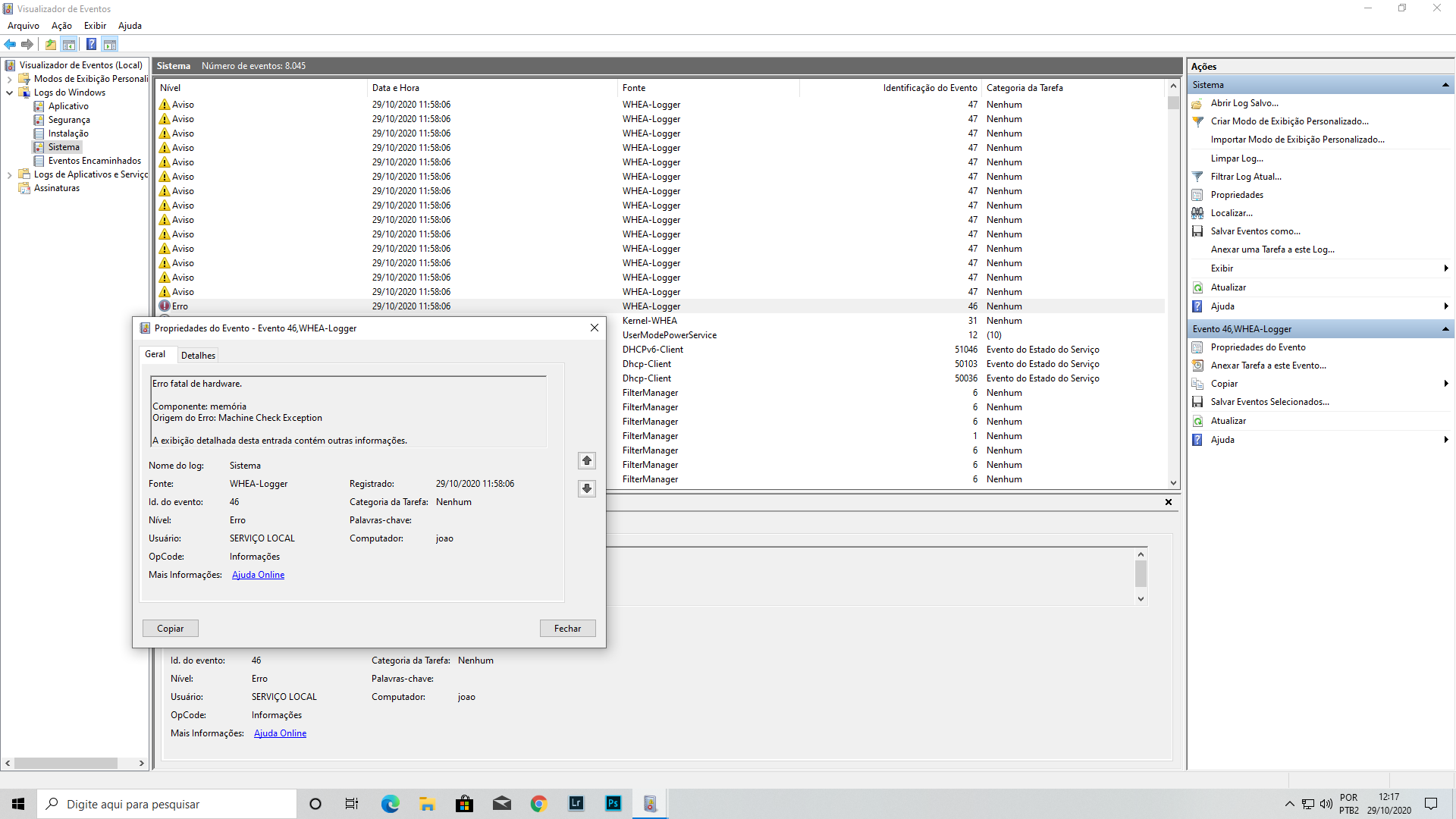Viewport: 1456px width, 819px height.
Task: Show hidden system tray icons
Action: pyautogui.click(x=1289, y=804)
